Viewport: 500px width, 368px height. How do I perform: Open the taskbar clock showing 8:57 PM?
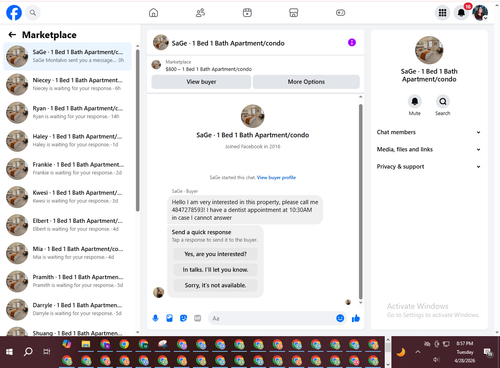[x=465, y=352]
